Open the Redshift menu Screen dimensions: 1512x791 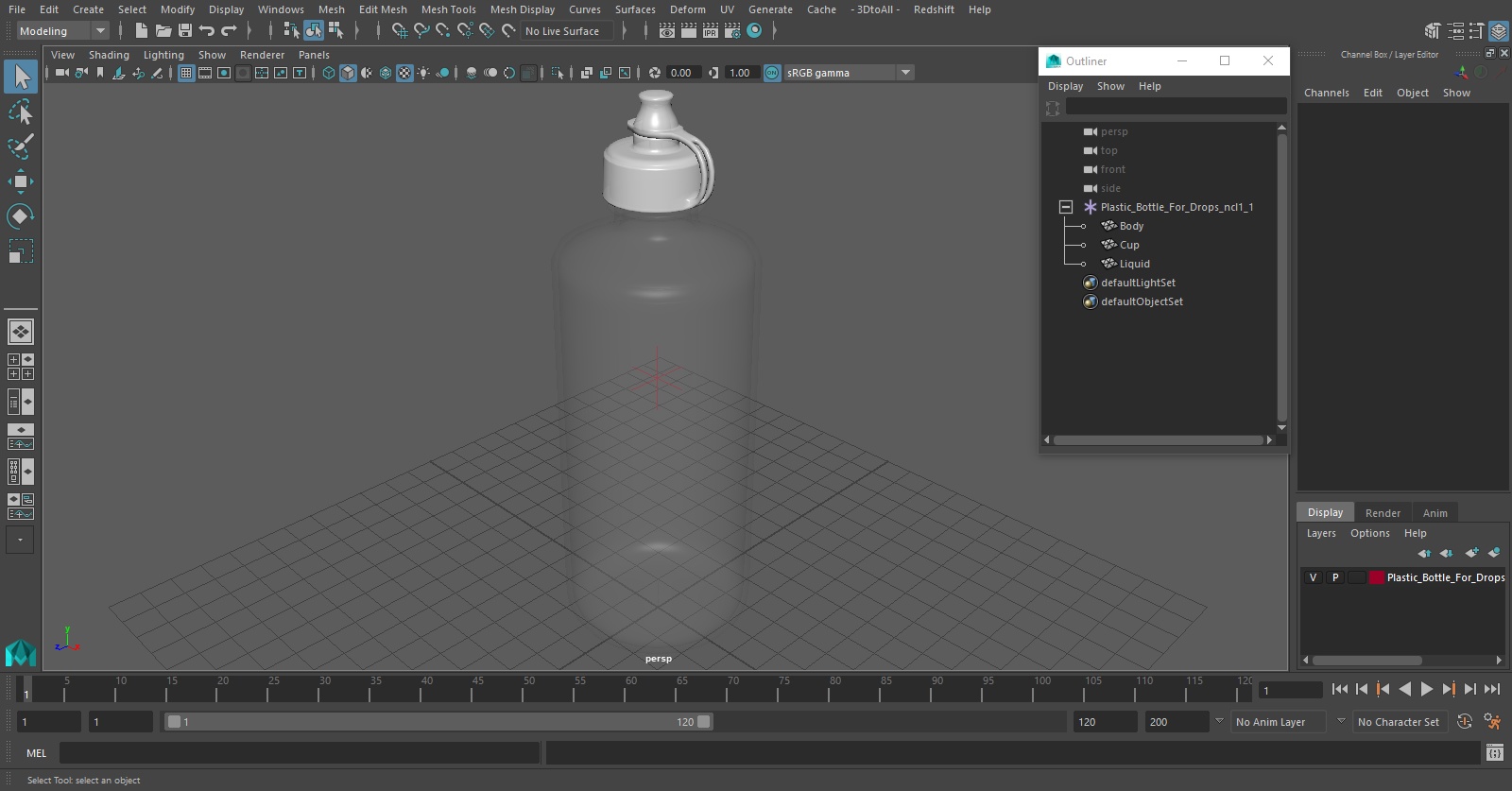[934, 9]
